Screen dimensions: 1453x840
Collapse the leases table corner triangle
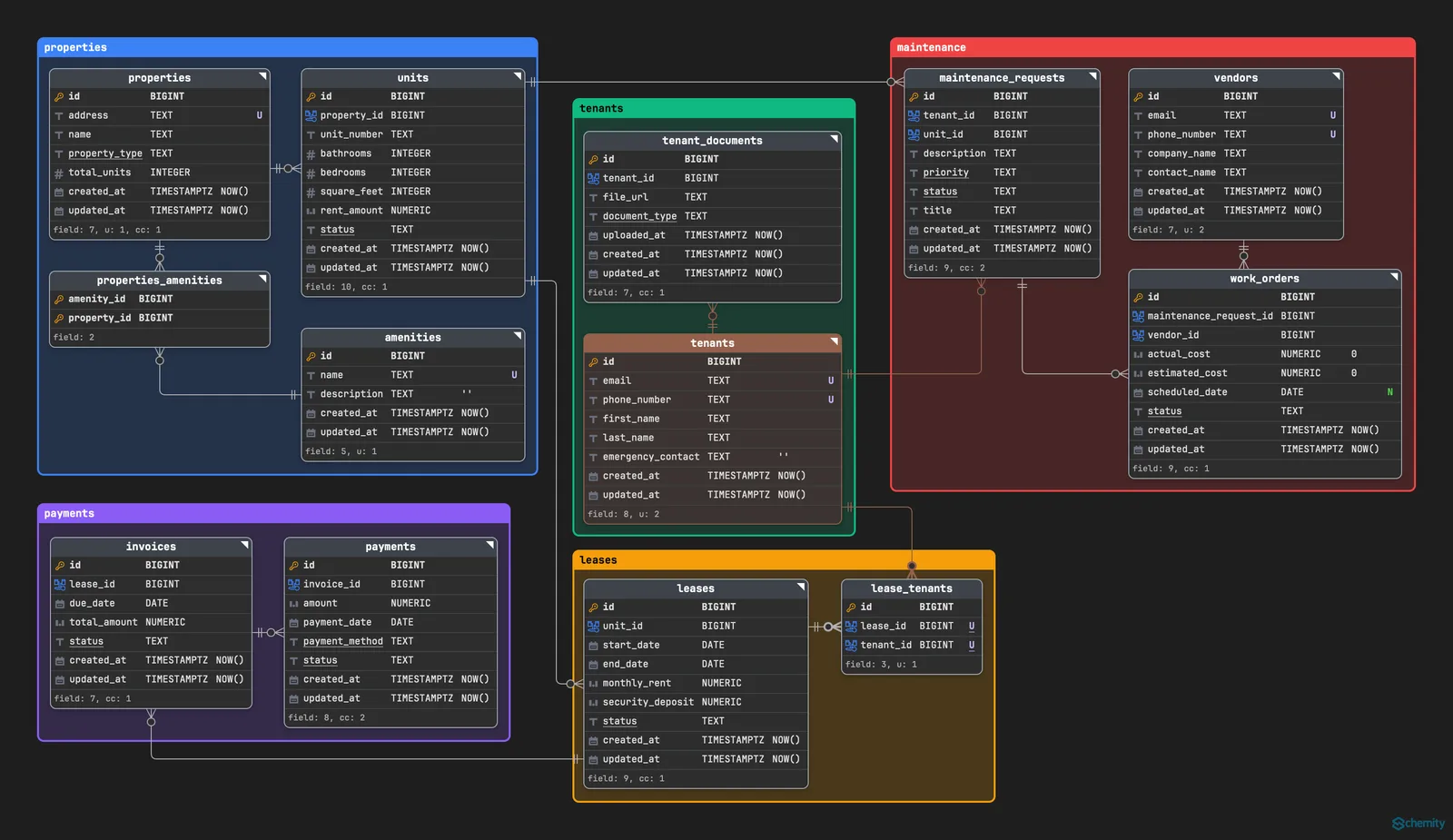click(801, 587)
